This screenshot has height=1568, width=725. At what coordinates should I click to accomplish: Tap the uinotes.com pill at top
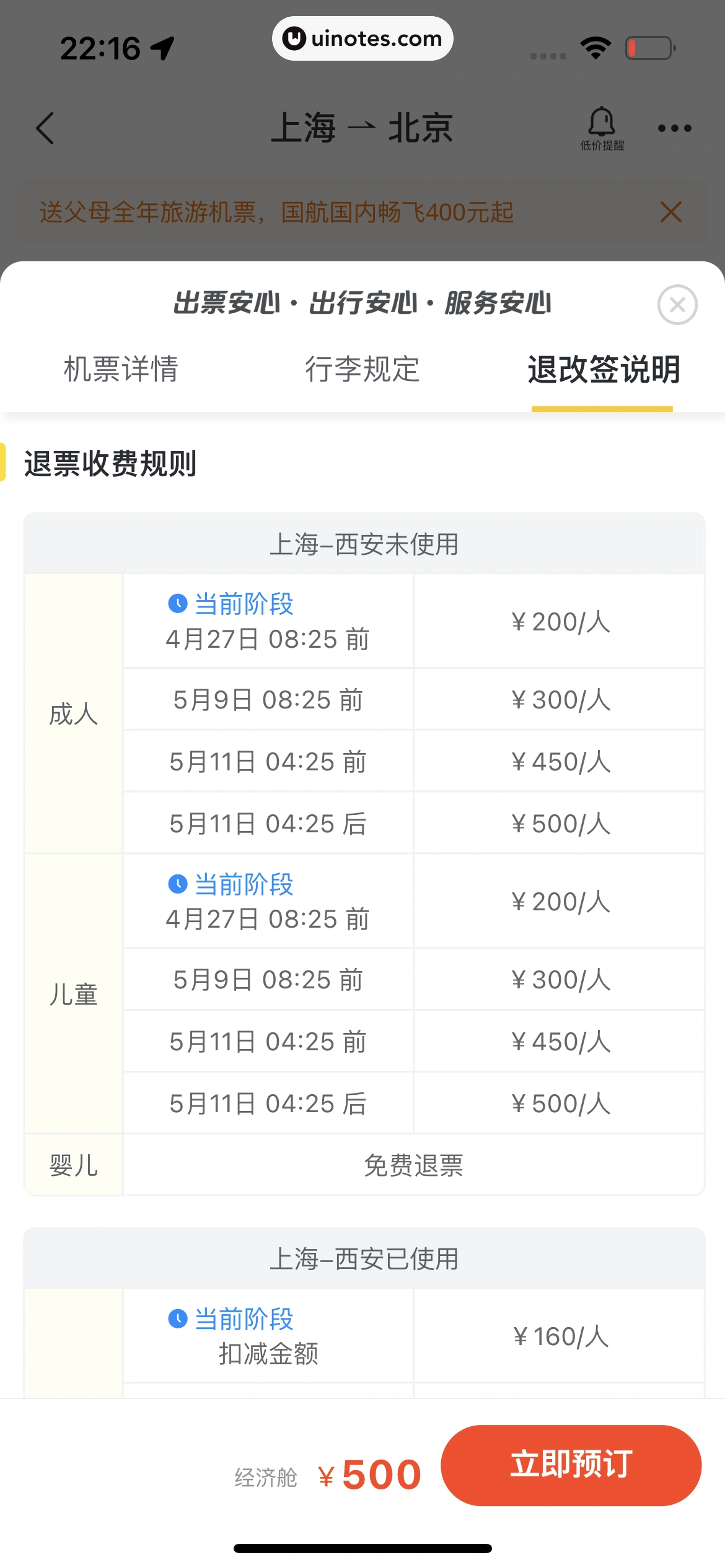point(362,38)
